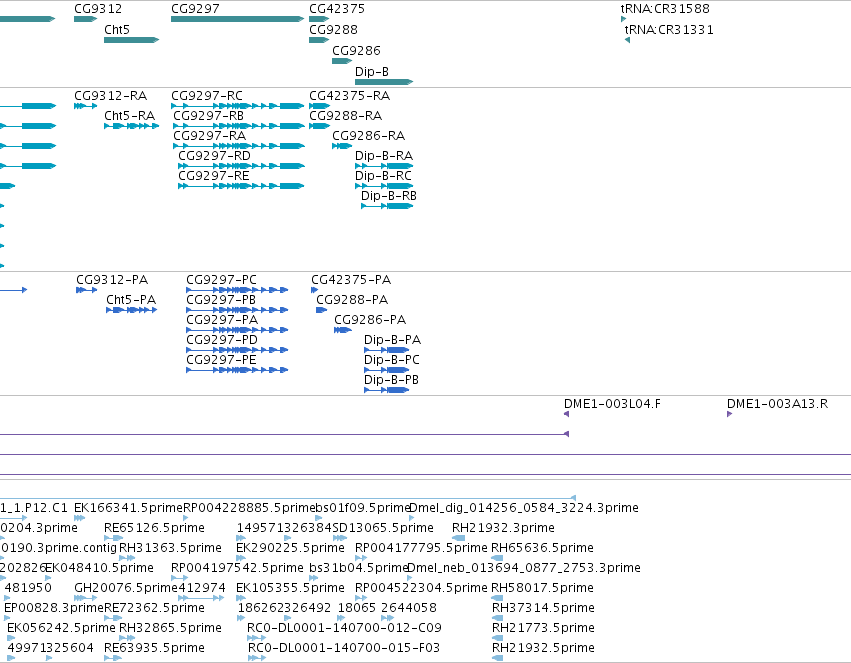Screen dimensions: 851x663
Task: Click protein Dip-B-PA
Action: tap(392, 341)
